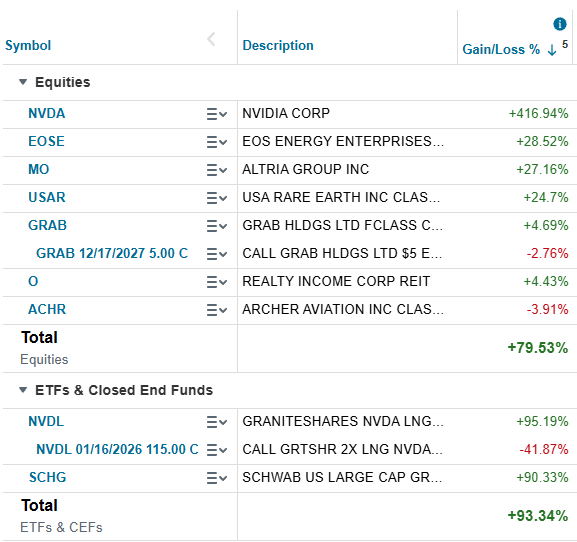Select the SCHWAB US LARGE CAP description

click(x=342, y=477)
